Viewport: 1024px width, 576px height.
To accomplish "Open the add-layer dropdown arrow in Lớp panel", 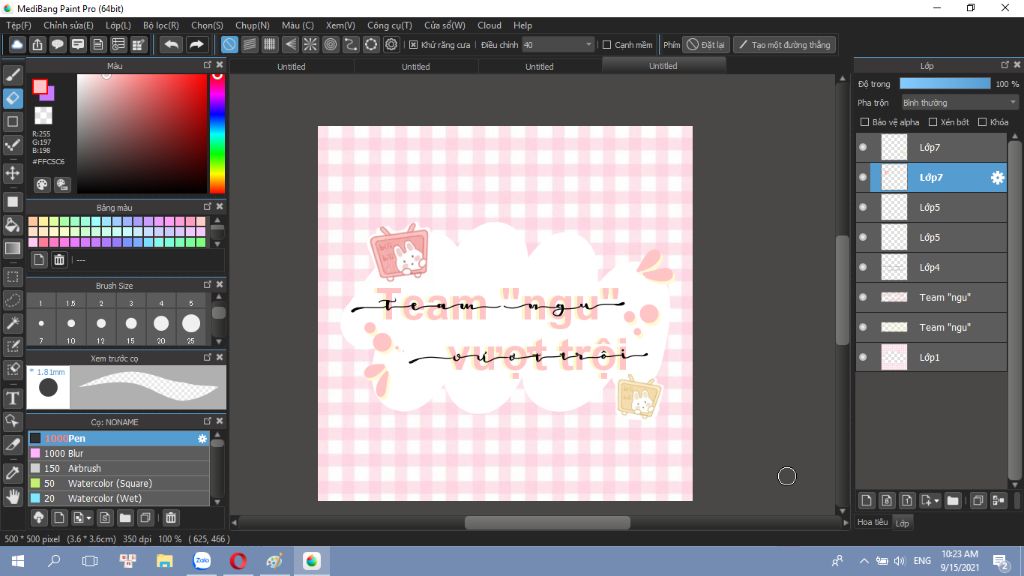I will tap(936, 501).
